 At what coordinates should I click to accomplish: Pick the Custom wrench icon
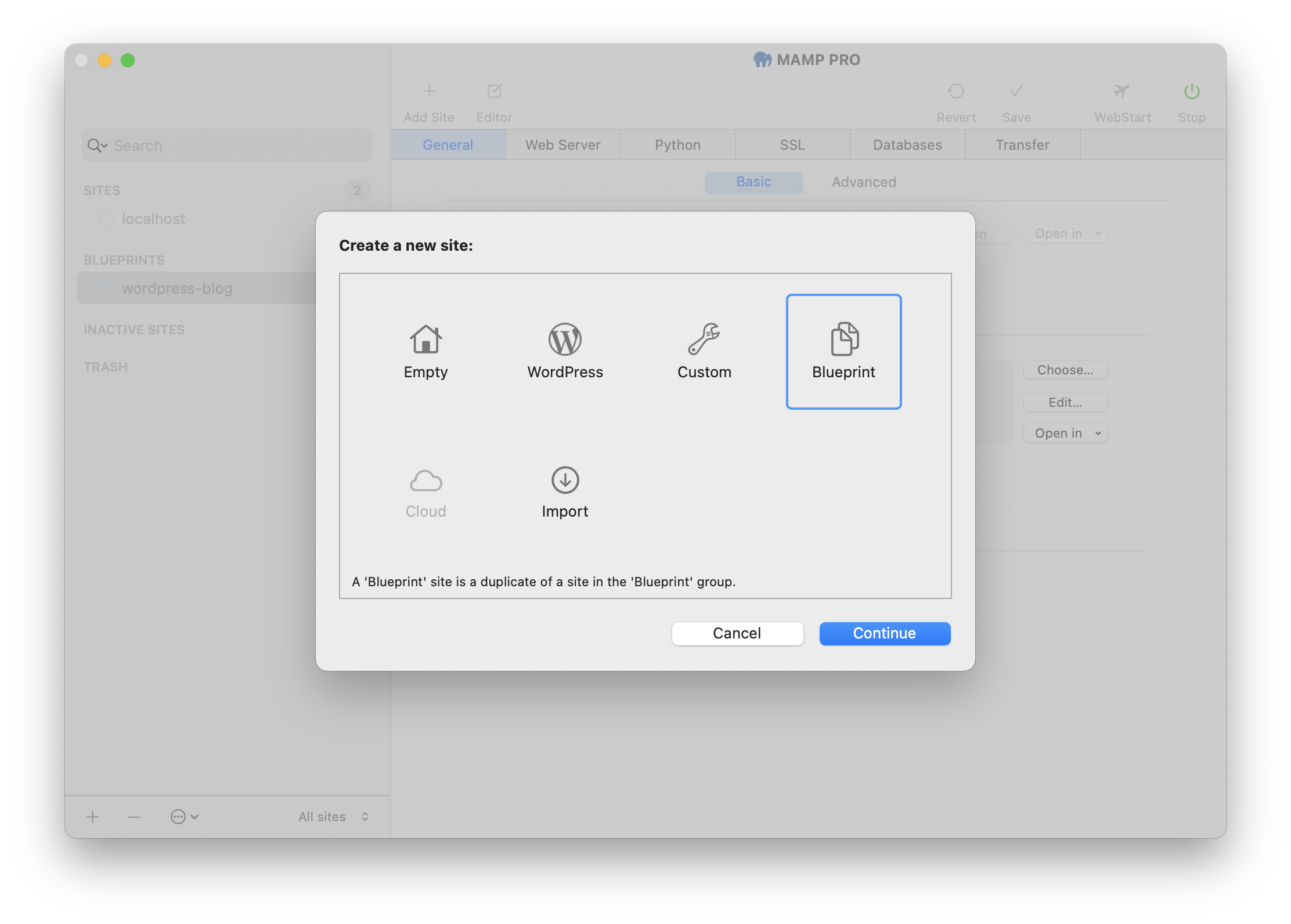tap(704, 339)
